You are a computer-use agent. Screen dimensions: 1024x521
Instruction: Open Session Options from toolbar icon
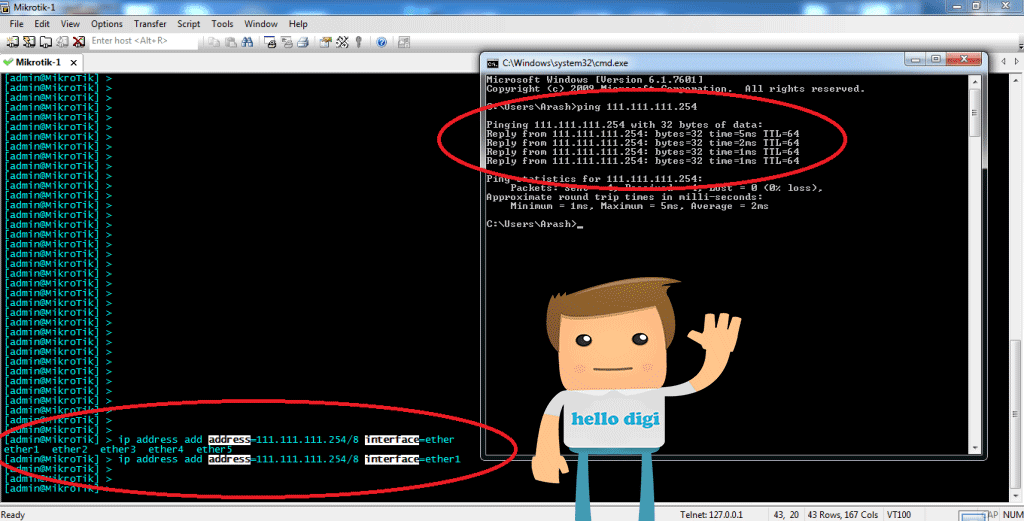coord(326,42)
